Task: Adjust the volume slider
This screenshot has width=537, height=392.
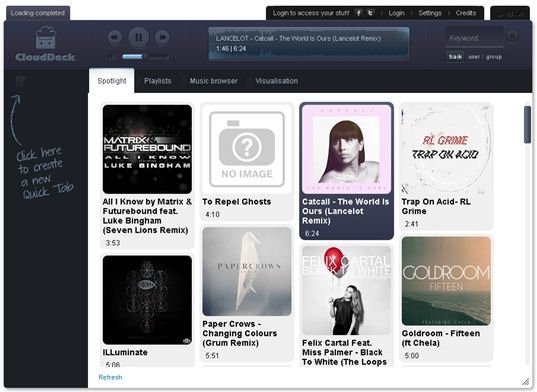Action: (146, 56)
